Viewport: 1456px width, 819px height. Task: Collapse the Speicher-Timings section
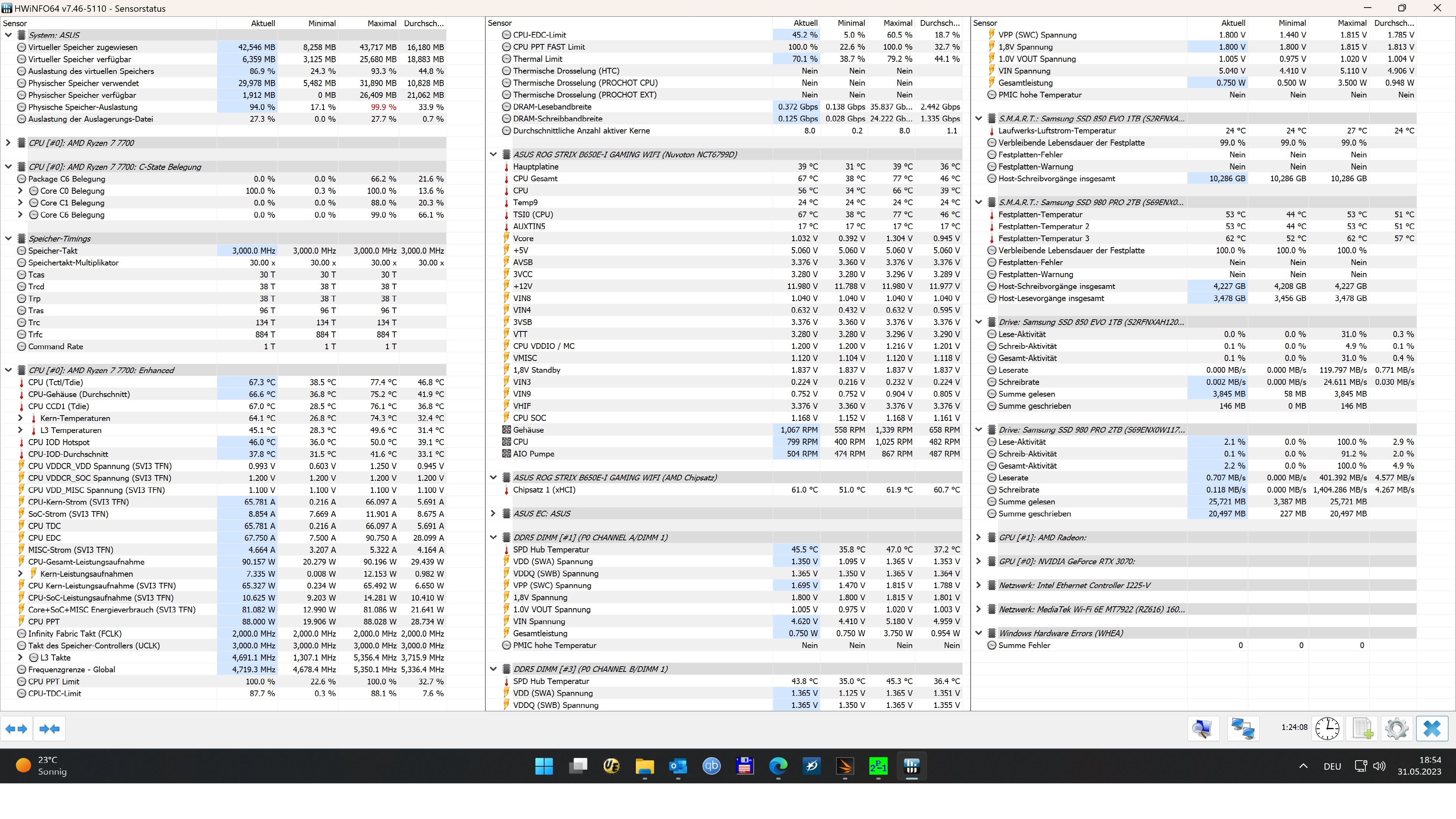(8, 238)
